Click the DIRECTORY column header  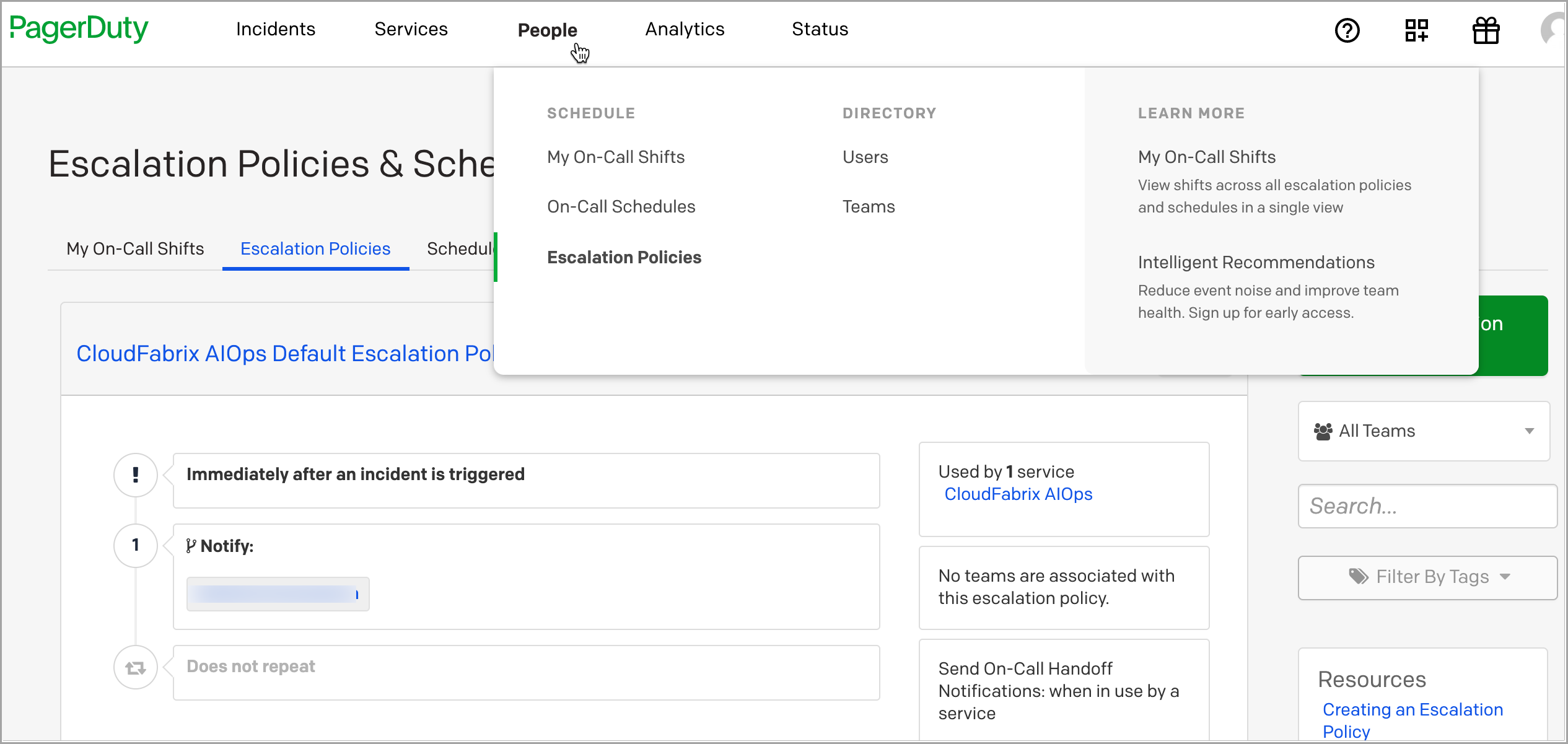click(889, 113)
